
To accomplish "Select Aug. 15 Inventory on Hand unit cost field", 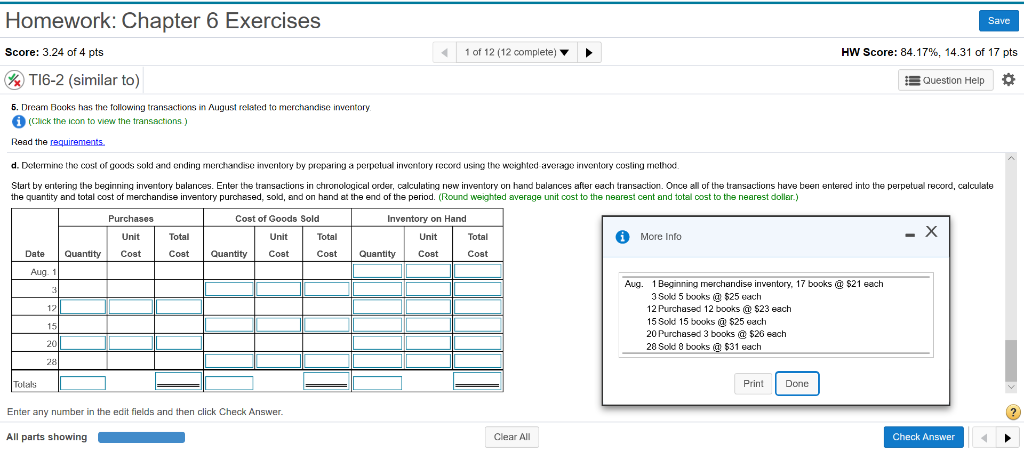I will coord(428,324).
